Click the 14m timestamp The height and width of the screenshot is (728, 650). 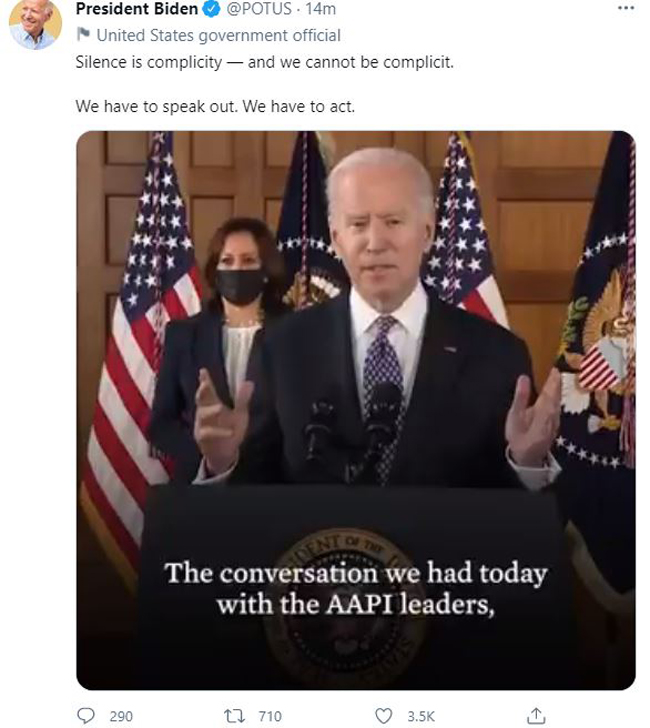tap(320, 8)
